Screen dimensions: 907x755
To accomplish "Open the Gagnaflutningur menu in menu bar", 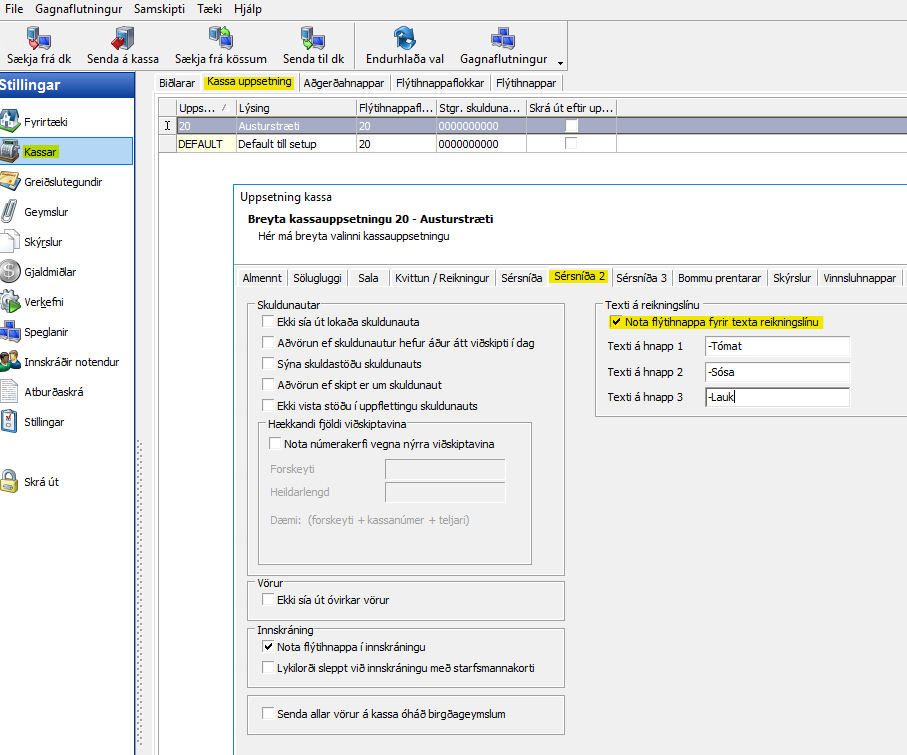I will [x=80, y=8].
